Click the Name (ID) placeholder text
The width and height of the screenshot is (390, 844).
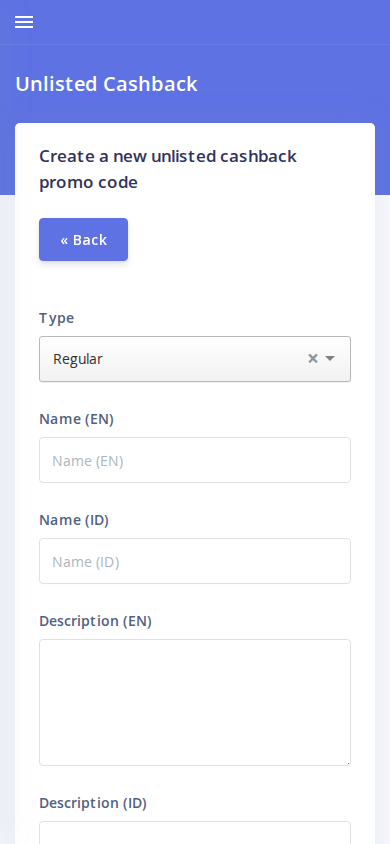point(86,562)
